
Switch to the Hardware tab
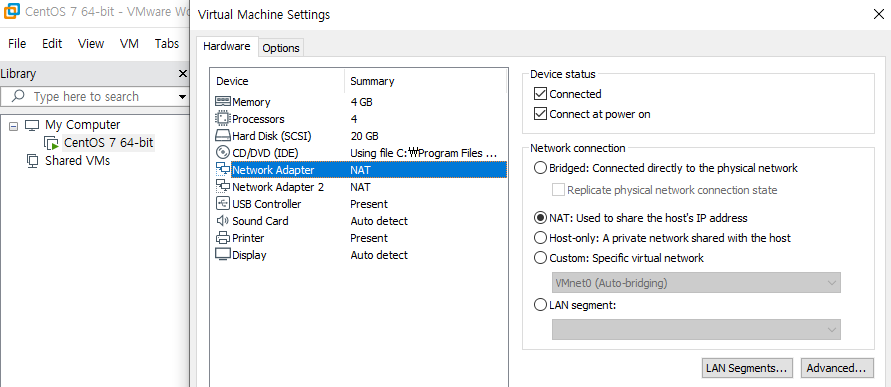pyautogui.click(x=227, y=47)
